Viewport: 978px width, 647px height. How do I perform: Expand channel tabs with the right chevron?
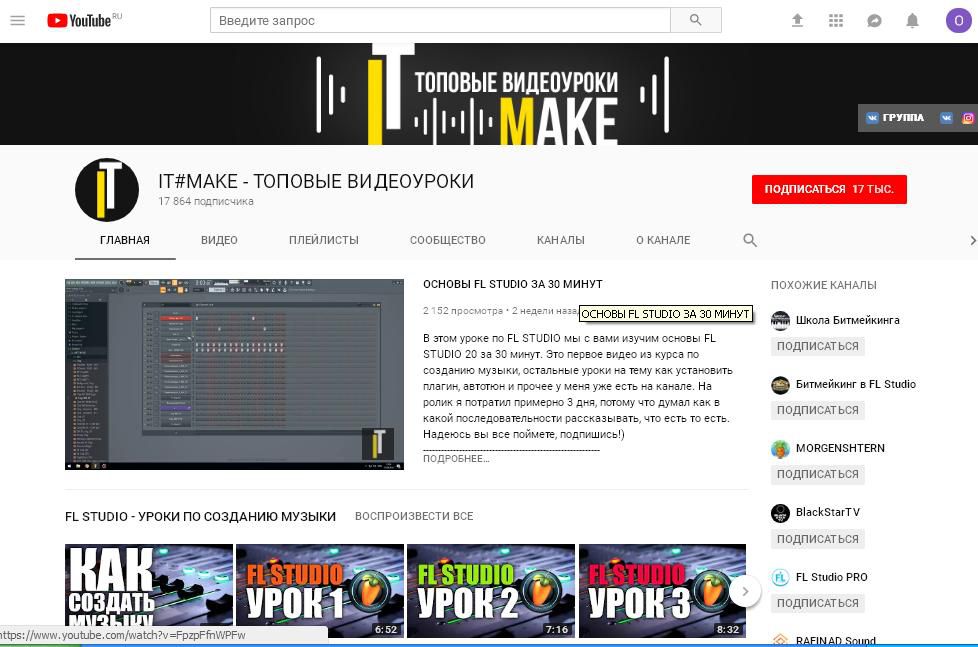[972, 240]
